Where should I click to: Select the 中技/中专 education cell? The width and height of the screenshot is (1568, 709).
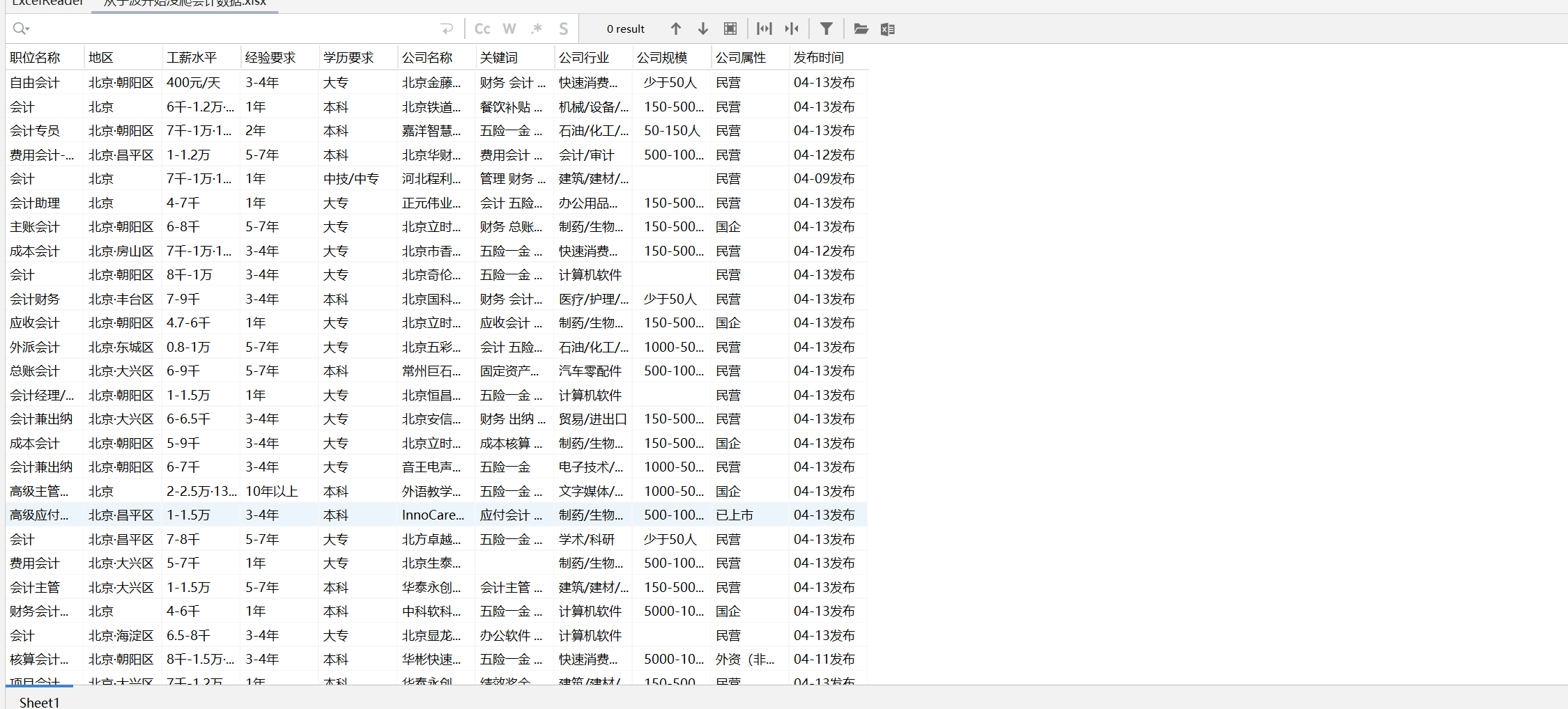pos(358,178)
